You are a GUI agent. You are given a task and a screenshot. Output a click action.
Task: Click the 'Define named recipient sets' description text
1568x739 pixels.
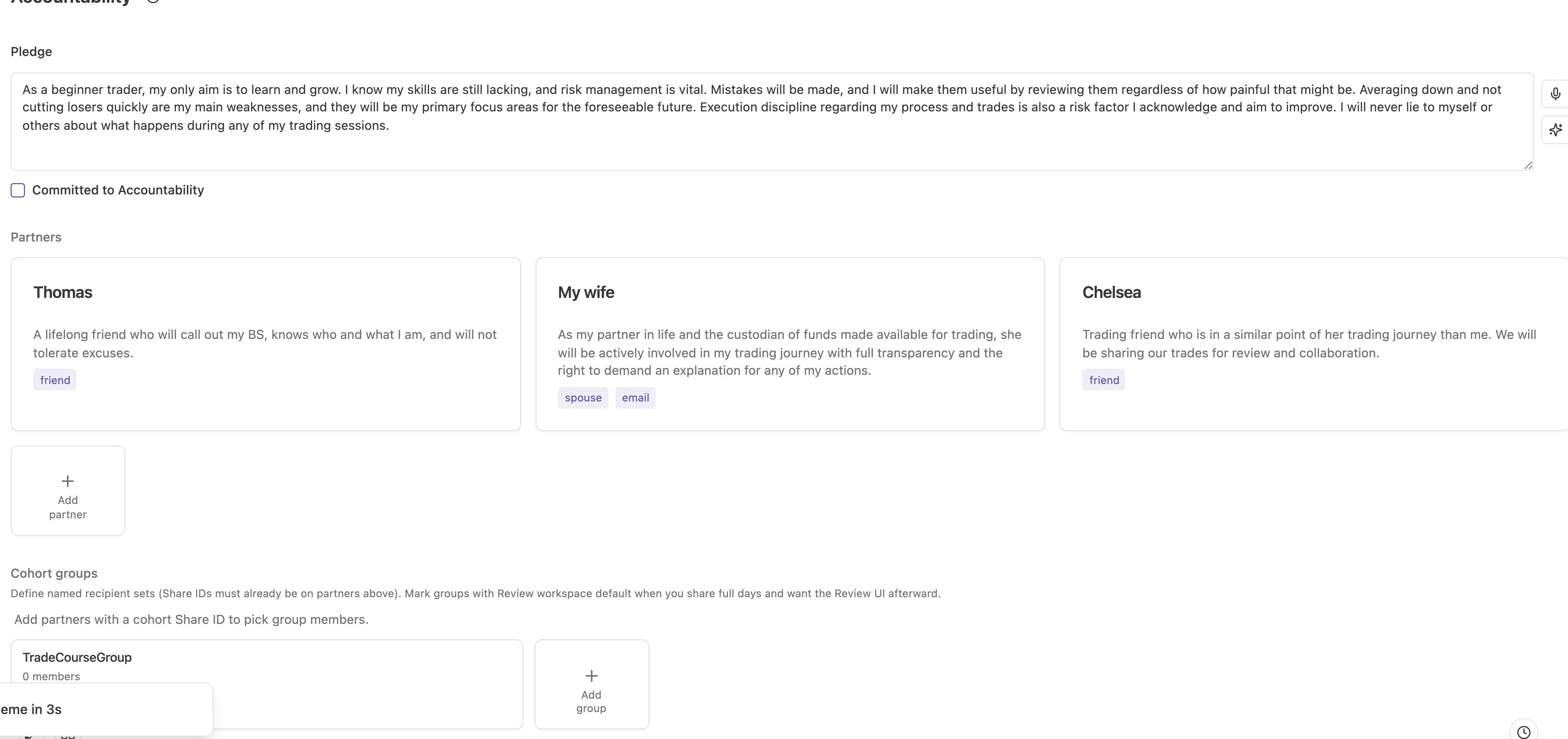coord(475,593)
